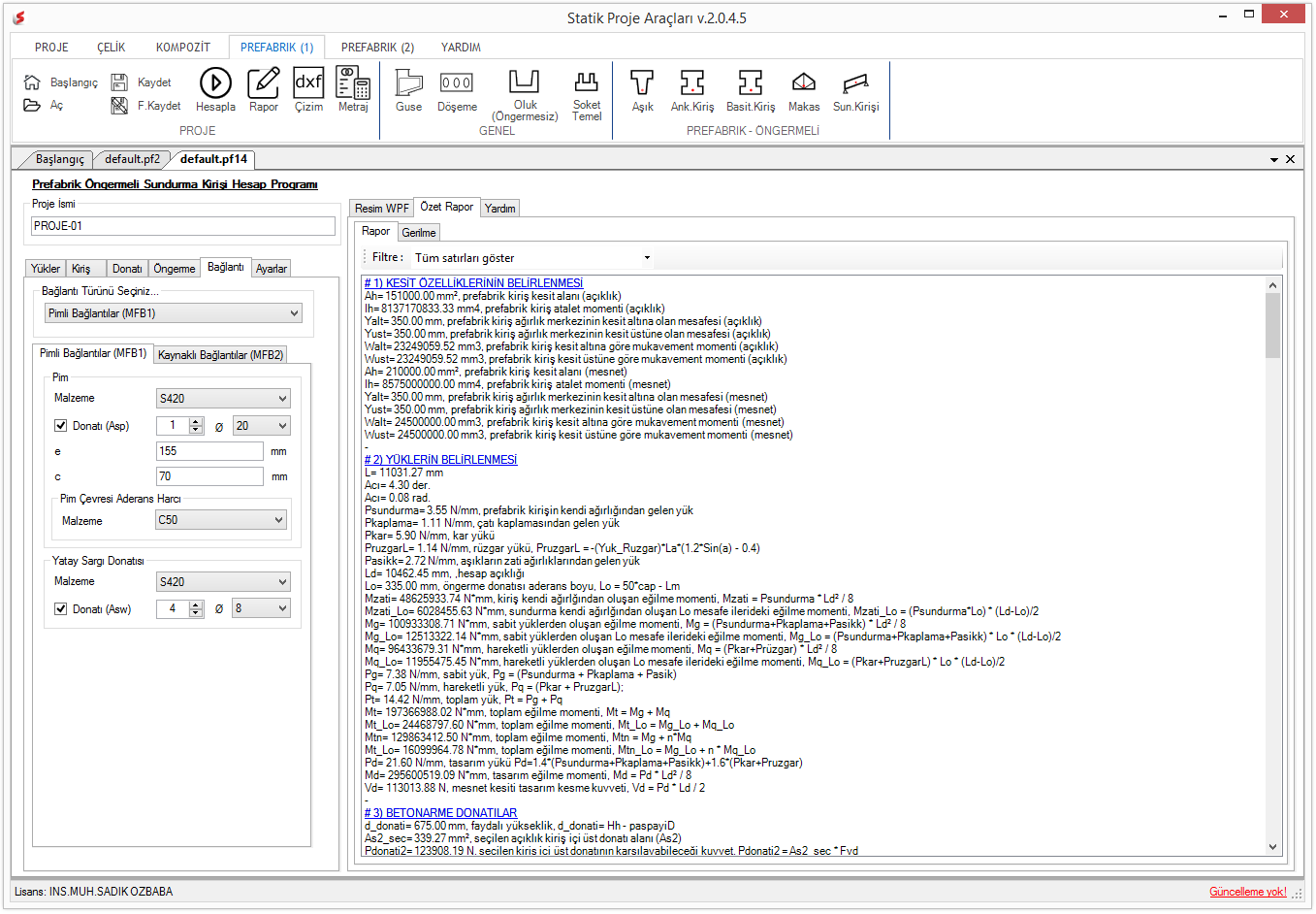The width and height of the screenshot is (1316, 914).
Task: Switch to default.pf2 document tab
Action: 133,159
